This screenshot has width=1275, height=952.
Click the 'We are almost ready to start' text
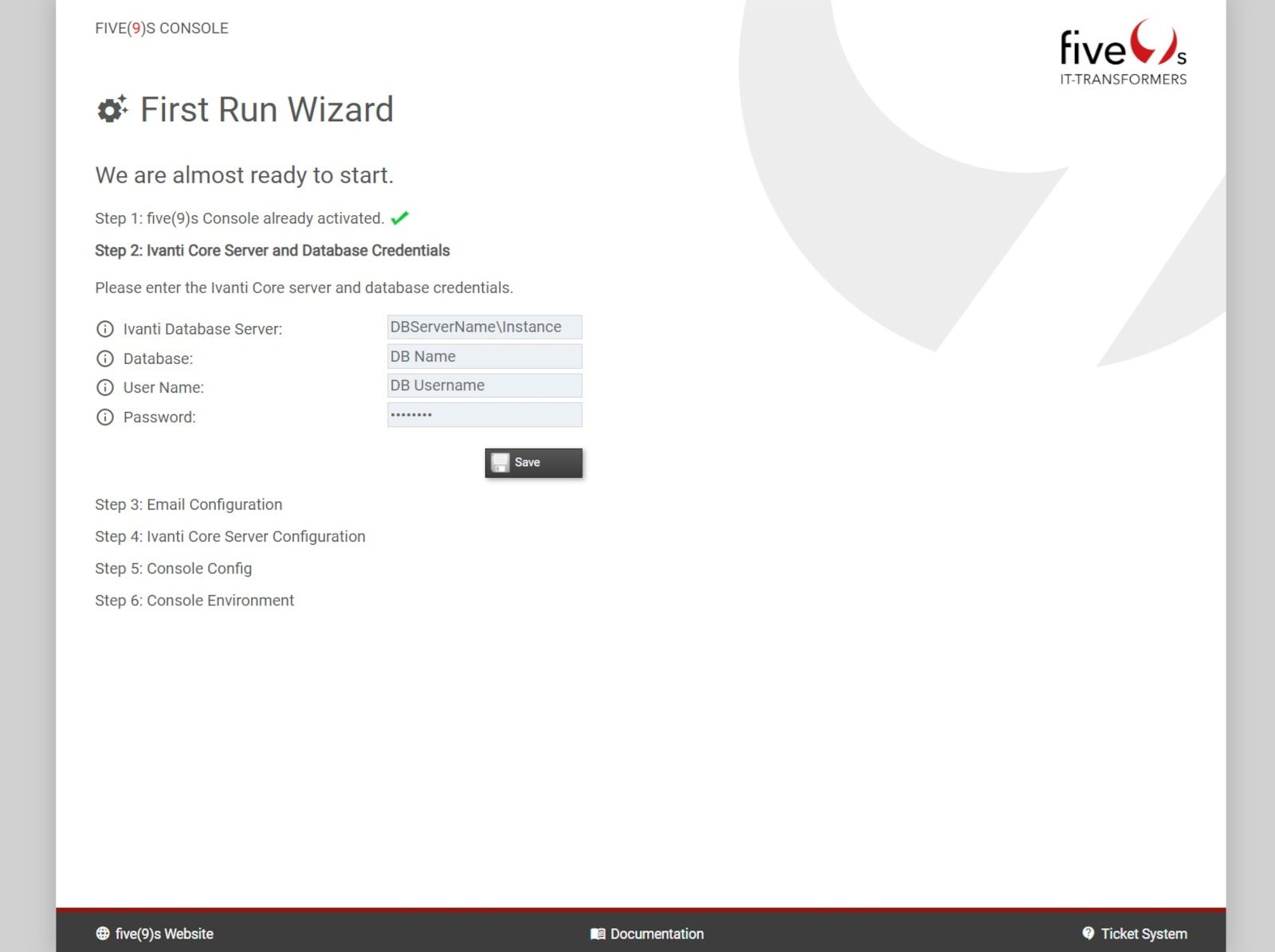coord(245,175)
